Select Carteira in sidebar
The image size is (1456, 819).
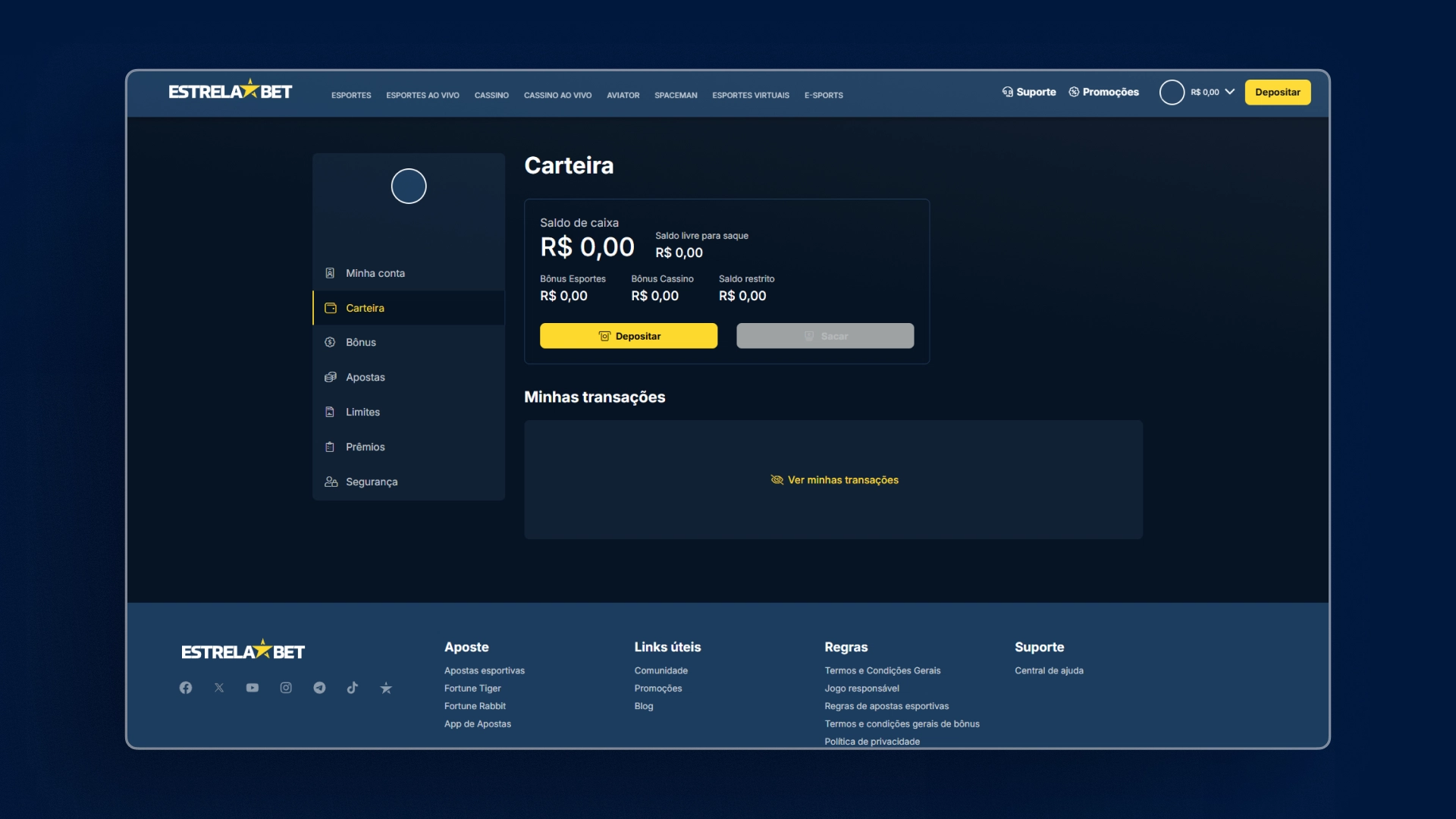409,308
